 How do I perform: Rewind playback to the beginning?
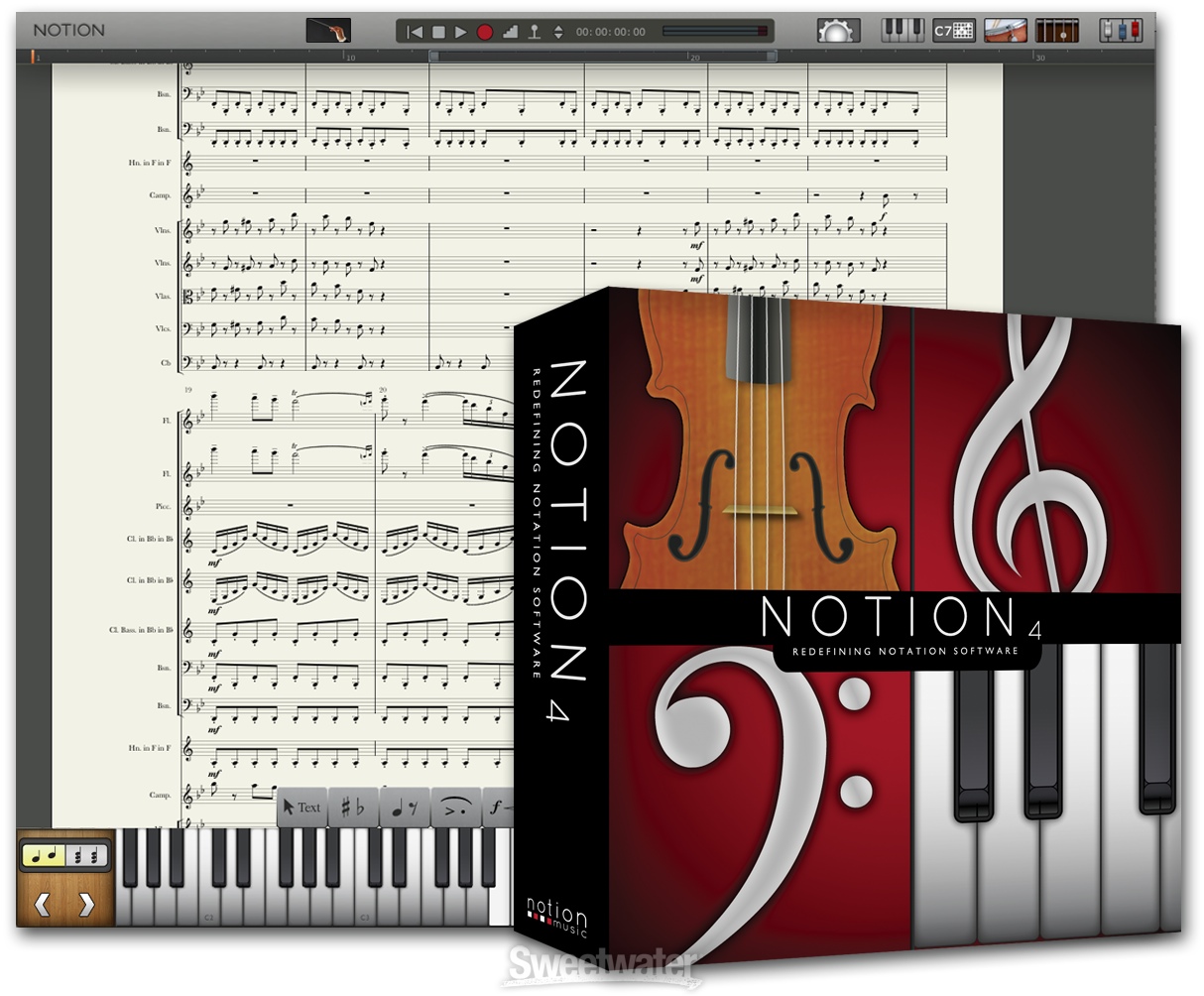[x=415, y=32]
